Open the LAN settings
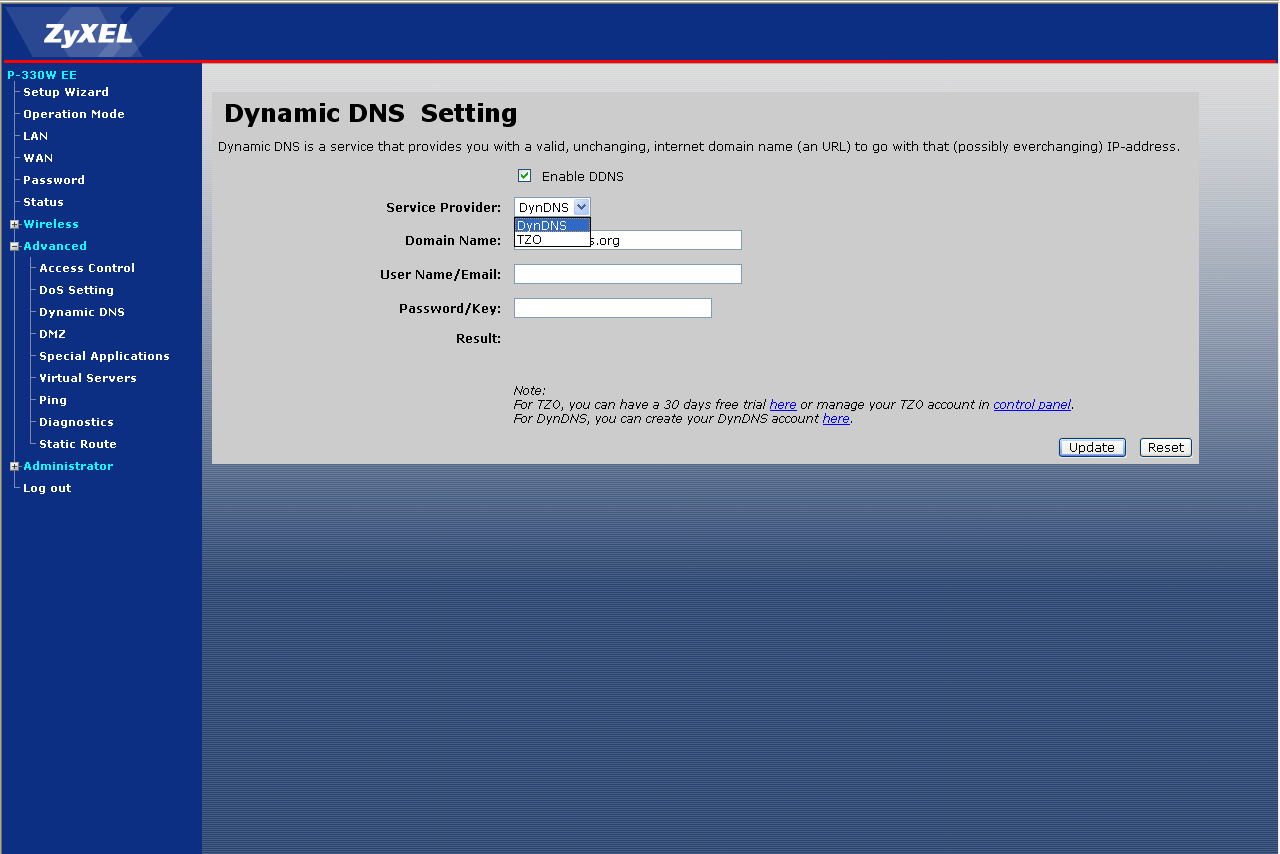Image resolution: width=1280 pixels, height=854 pixels. 36,136
